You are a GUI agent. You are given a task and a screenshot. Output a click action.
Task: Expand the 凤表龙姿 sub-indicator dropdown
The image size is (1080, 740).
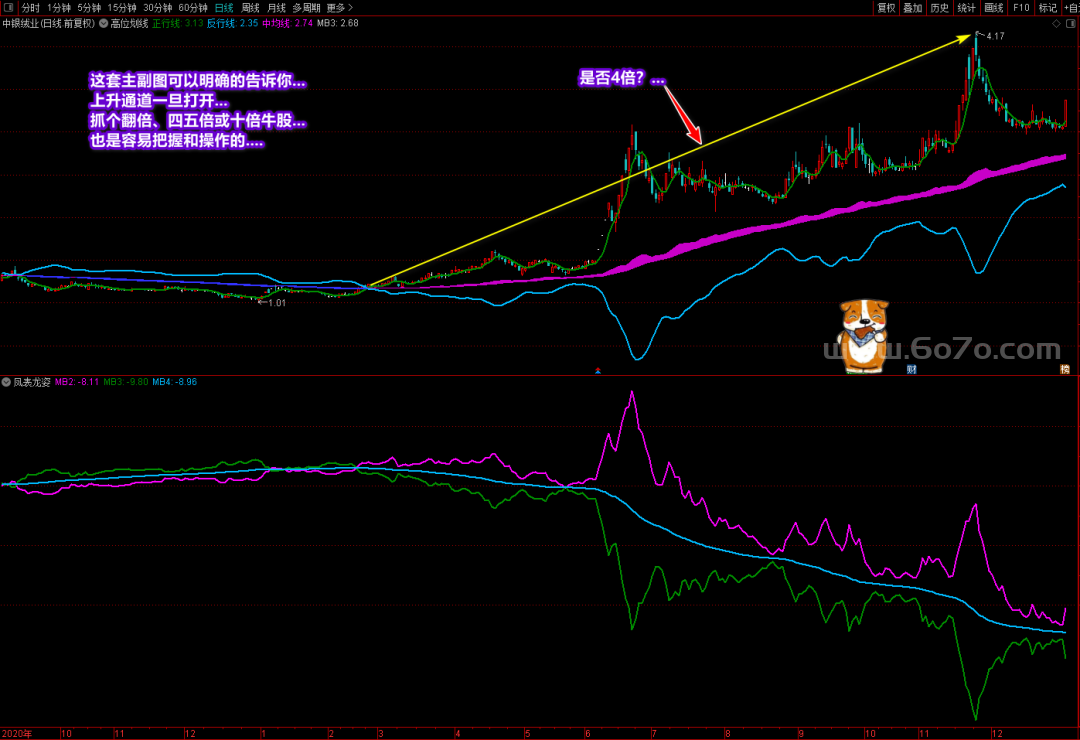coord(6,382)
